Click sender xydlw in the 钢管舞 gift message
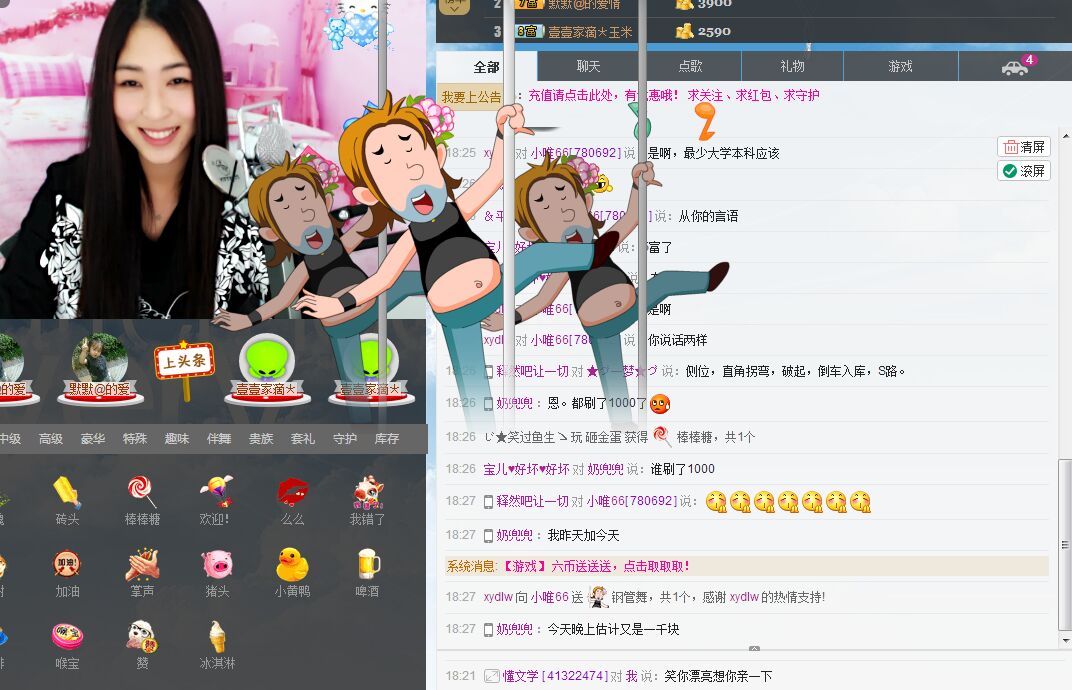The height and width of the screenshot is (690, 1072). point(498,597)
